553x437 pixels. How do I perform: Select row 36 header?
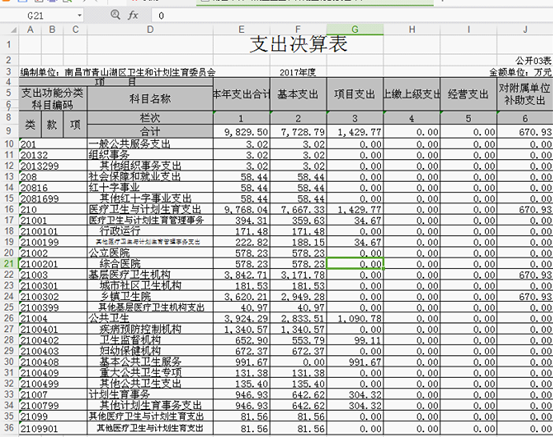9,428
